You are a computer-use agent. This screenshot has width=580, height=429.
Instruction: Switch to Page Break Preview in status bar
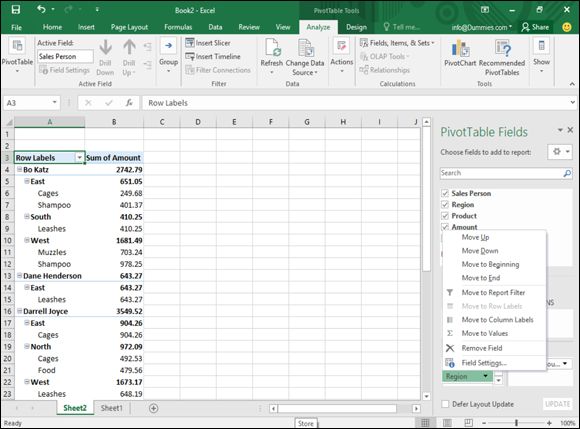[x=468, y=422]
